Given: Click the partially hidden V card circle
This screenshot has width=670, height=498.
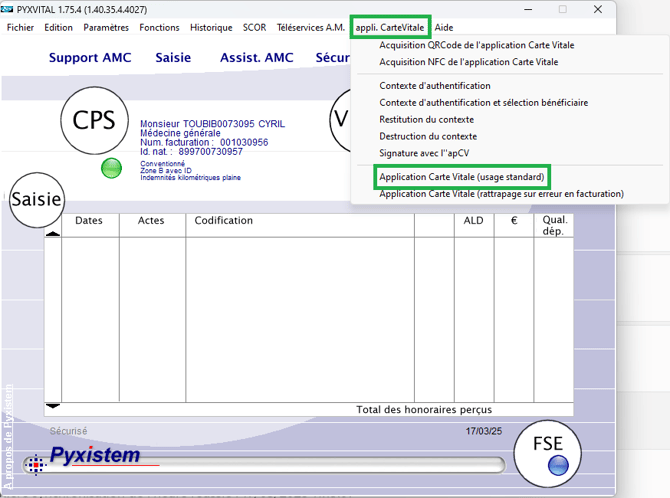Looking at the screenshot, I should [341, 120].
